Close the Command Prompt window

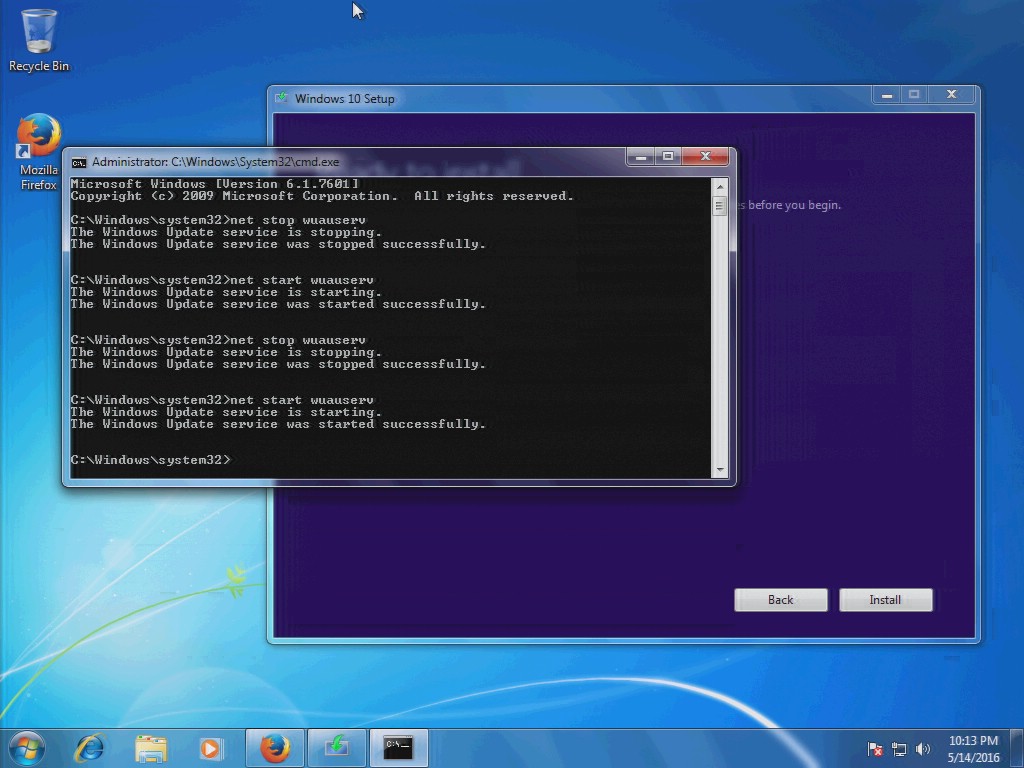tap(705, 157)
